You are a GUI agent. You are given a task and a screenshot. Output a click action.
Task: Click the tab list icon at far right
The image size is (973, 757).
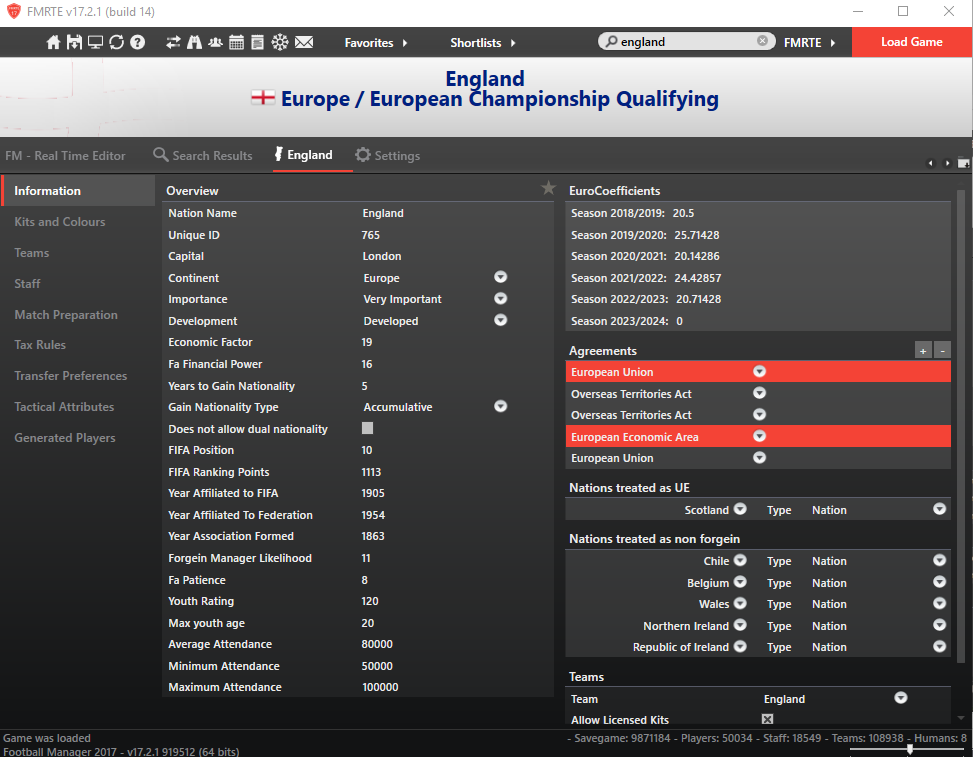click(x=964, y=163)
